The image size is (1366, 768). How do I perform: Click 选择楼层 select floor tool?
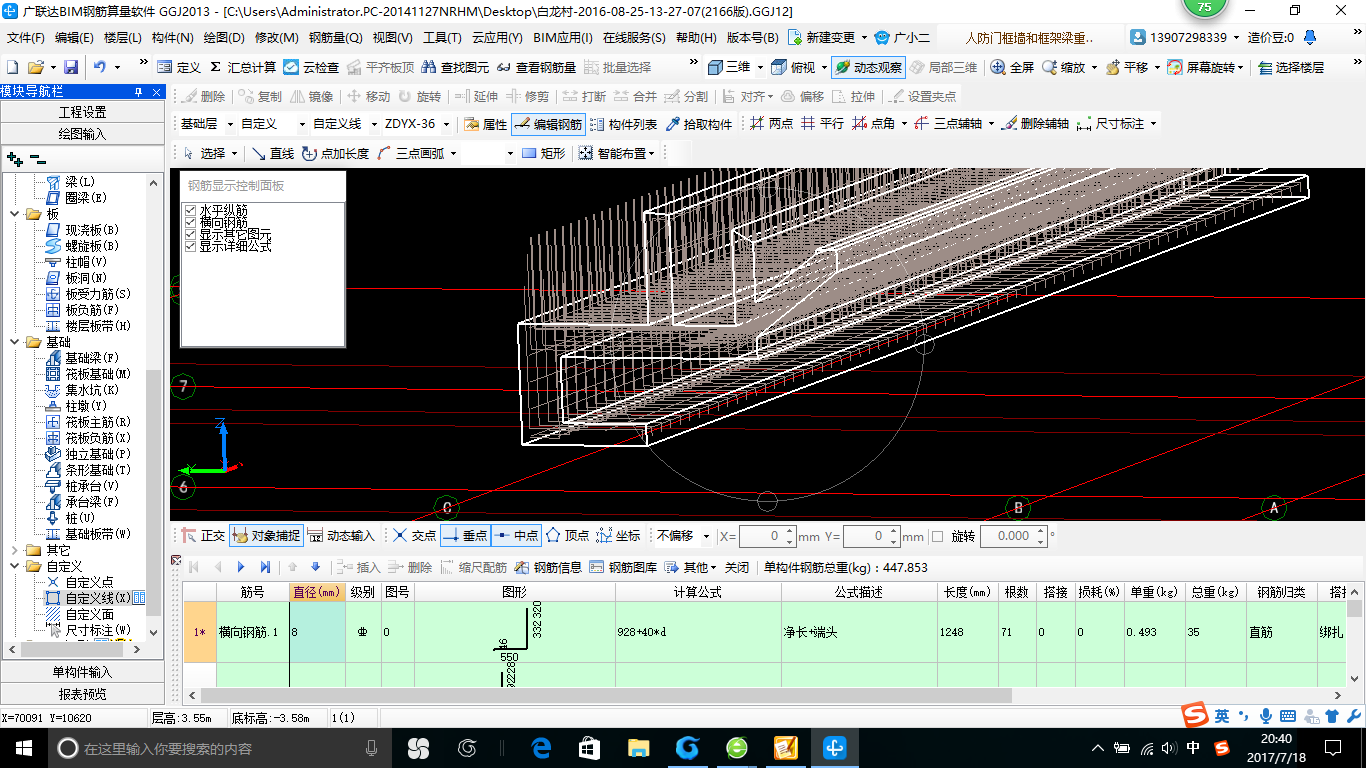(1291, 67)
